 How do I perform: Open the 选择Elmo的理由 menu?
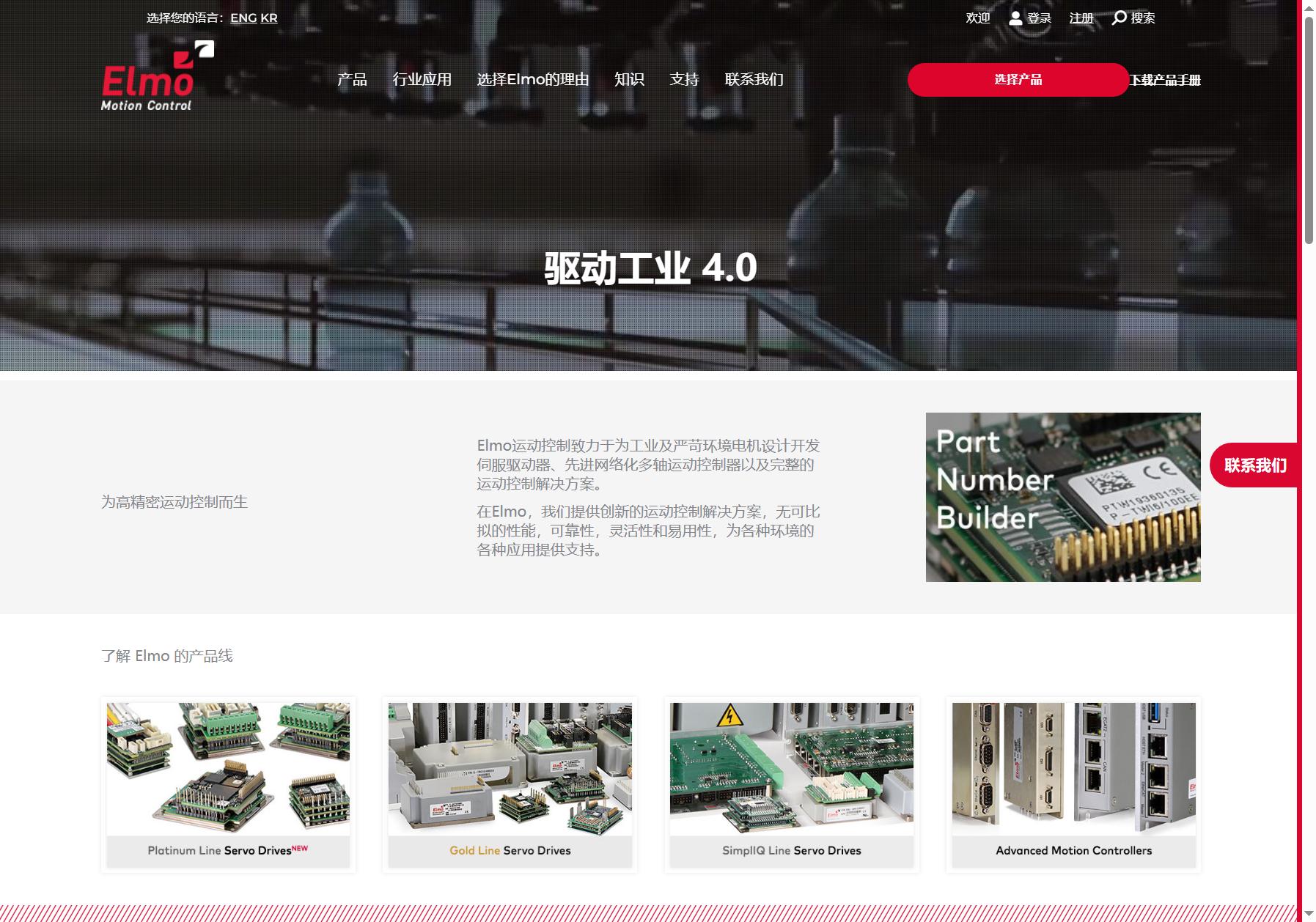(x=533, y=79)
